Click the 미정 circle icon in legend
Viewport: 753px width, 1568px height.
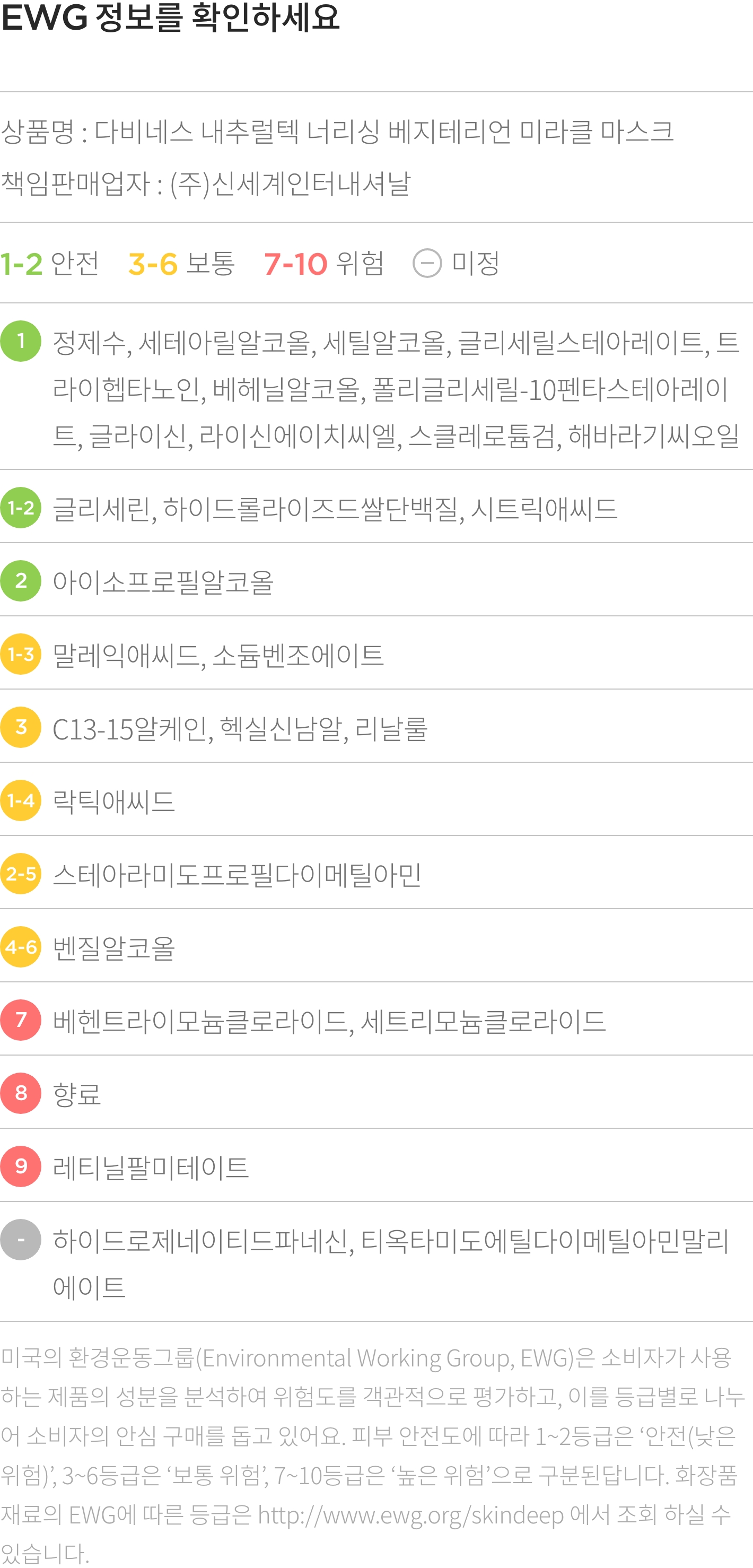[427, 264]
